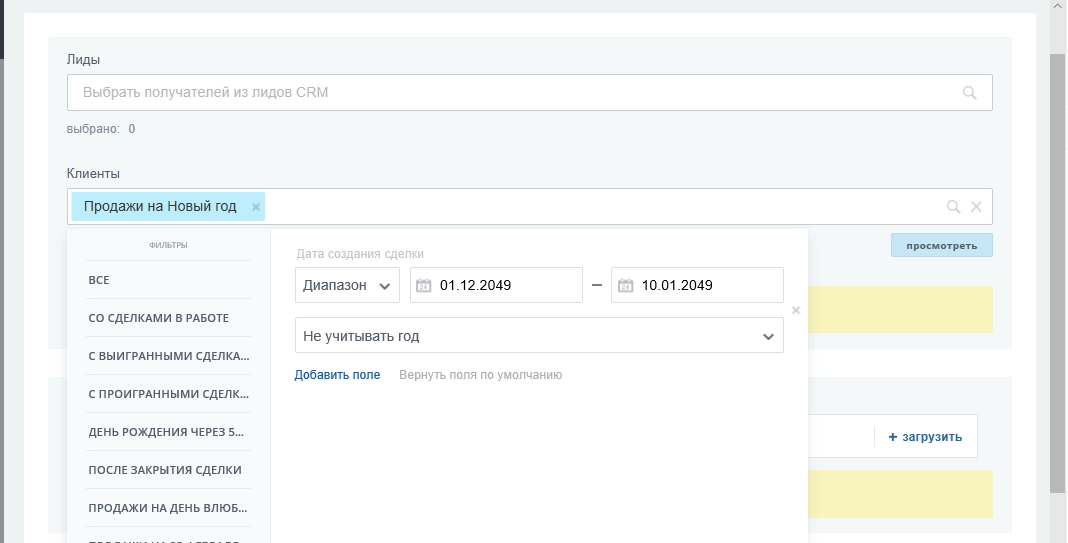Choose 'С проигранными сделками' filter

[x=168, y=394]
